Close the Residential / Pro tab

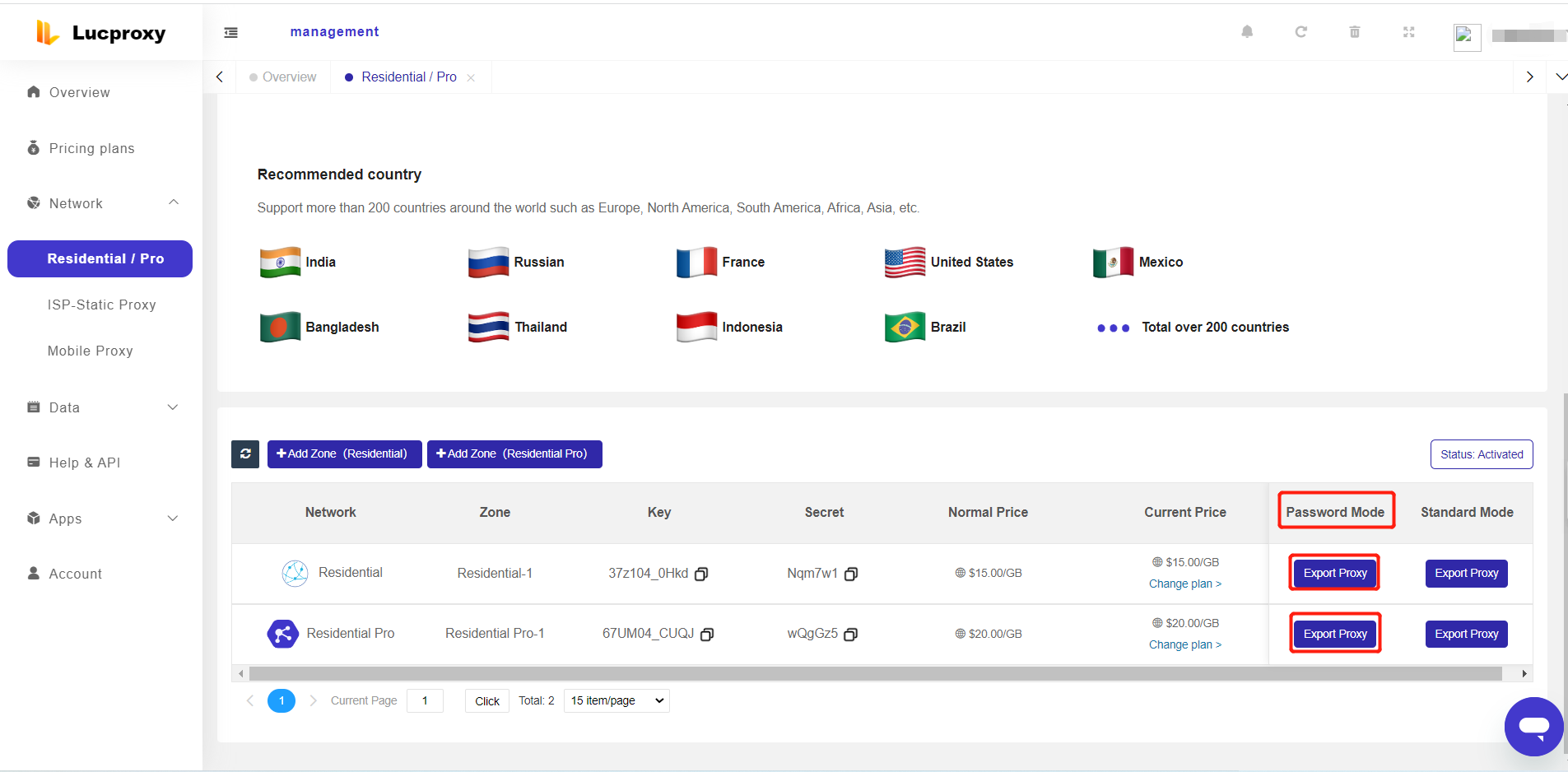(x=471, y=77)
